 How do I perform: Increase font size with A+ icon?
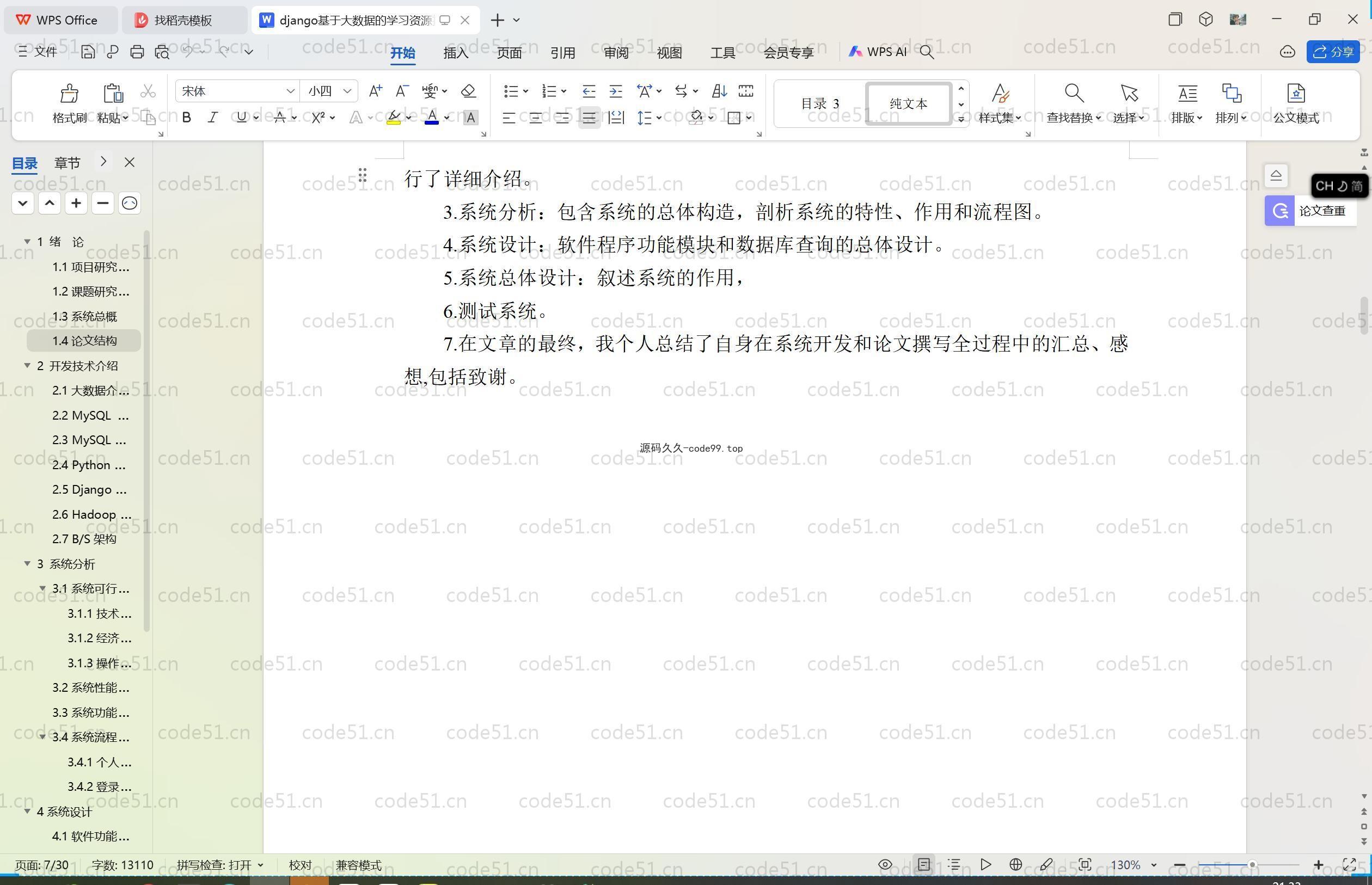click(x=375, y=91)
